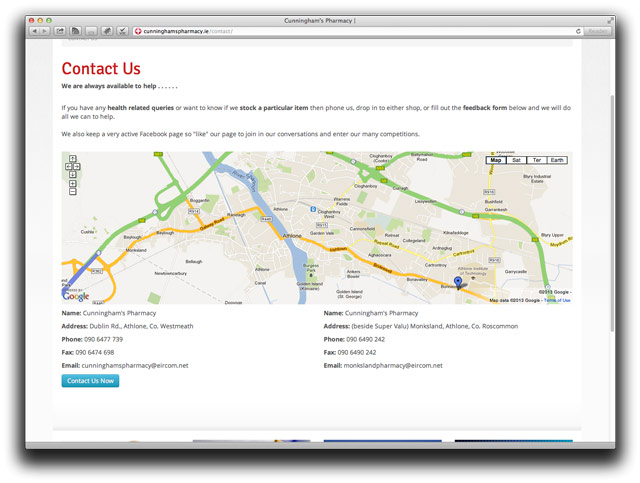Click the Contact Us Now button

pos(90,381)
